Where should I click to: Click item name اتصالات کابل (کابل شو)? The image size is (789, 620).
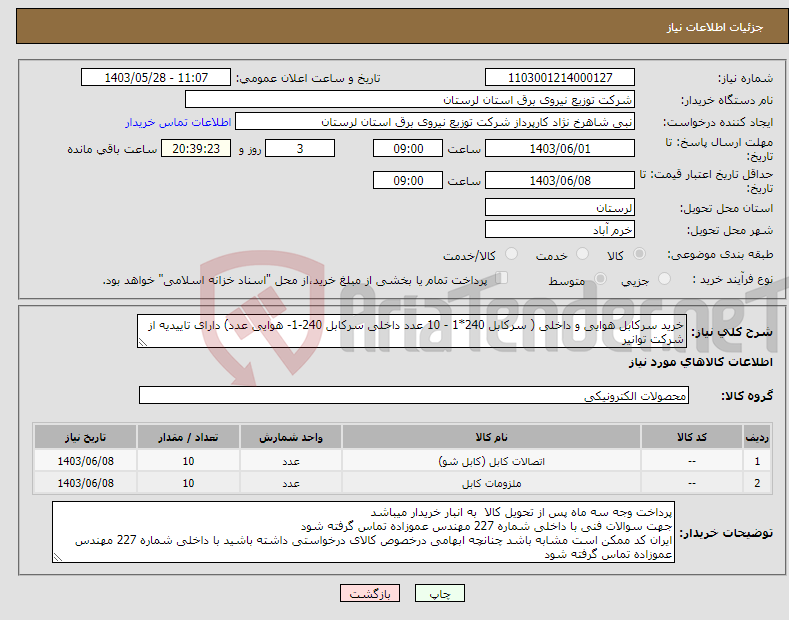click(491, 461)
